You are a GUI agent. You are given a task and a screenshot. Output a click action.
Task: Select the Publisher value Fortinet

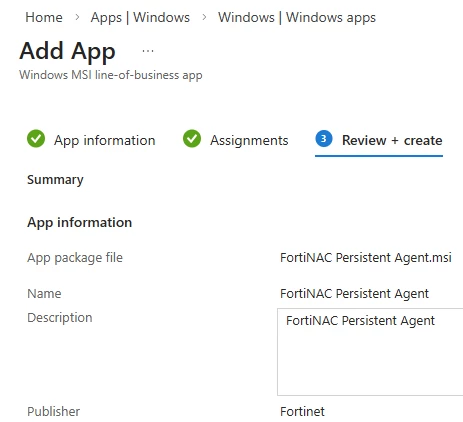[302, 412]
